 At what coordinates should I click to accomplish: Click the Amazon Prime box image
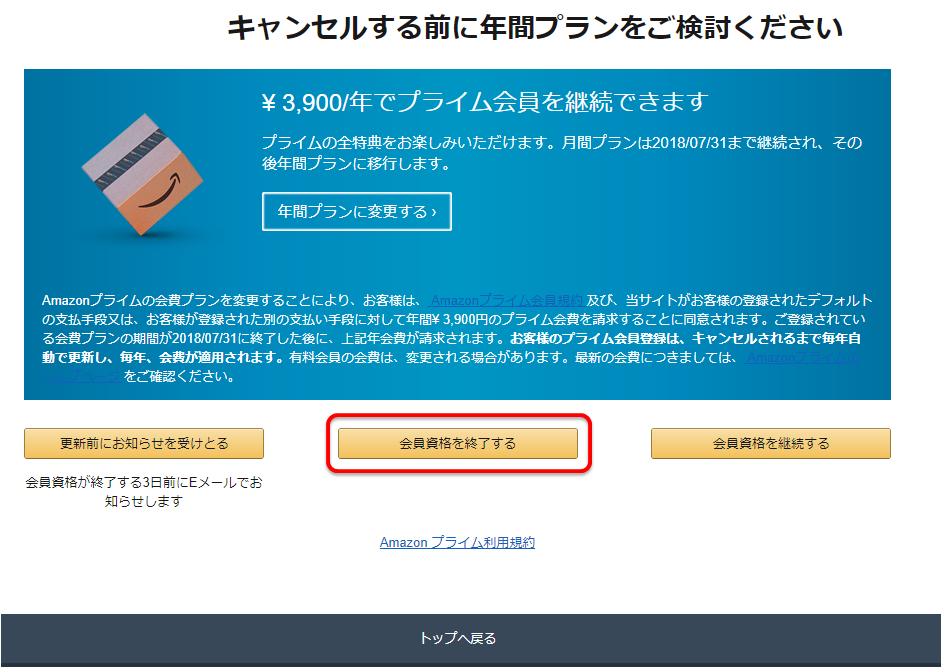tap(142, 174)
